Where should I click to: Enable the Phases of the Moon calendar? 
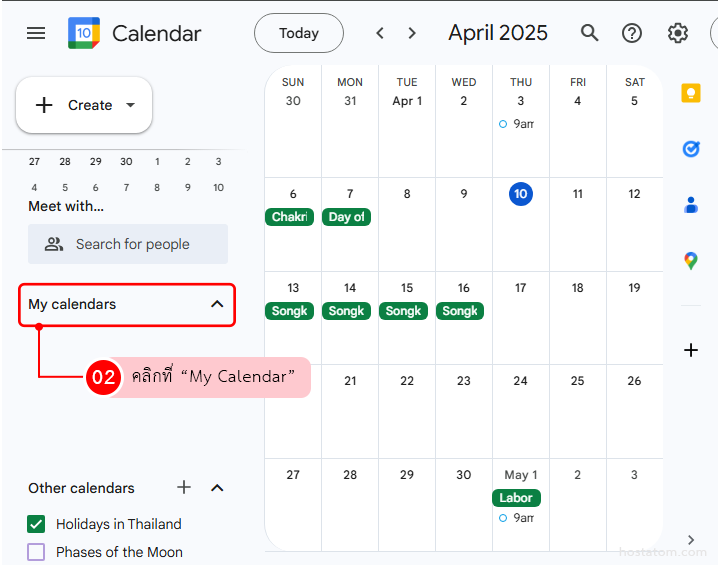[37, 552]
